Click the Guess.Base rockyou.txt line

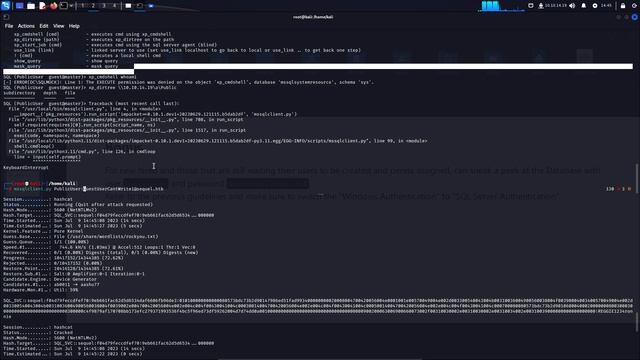[x=81, y=236]
